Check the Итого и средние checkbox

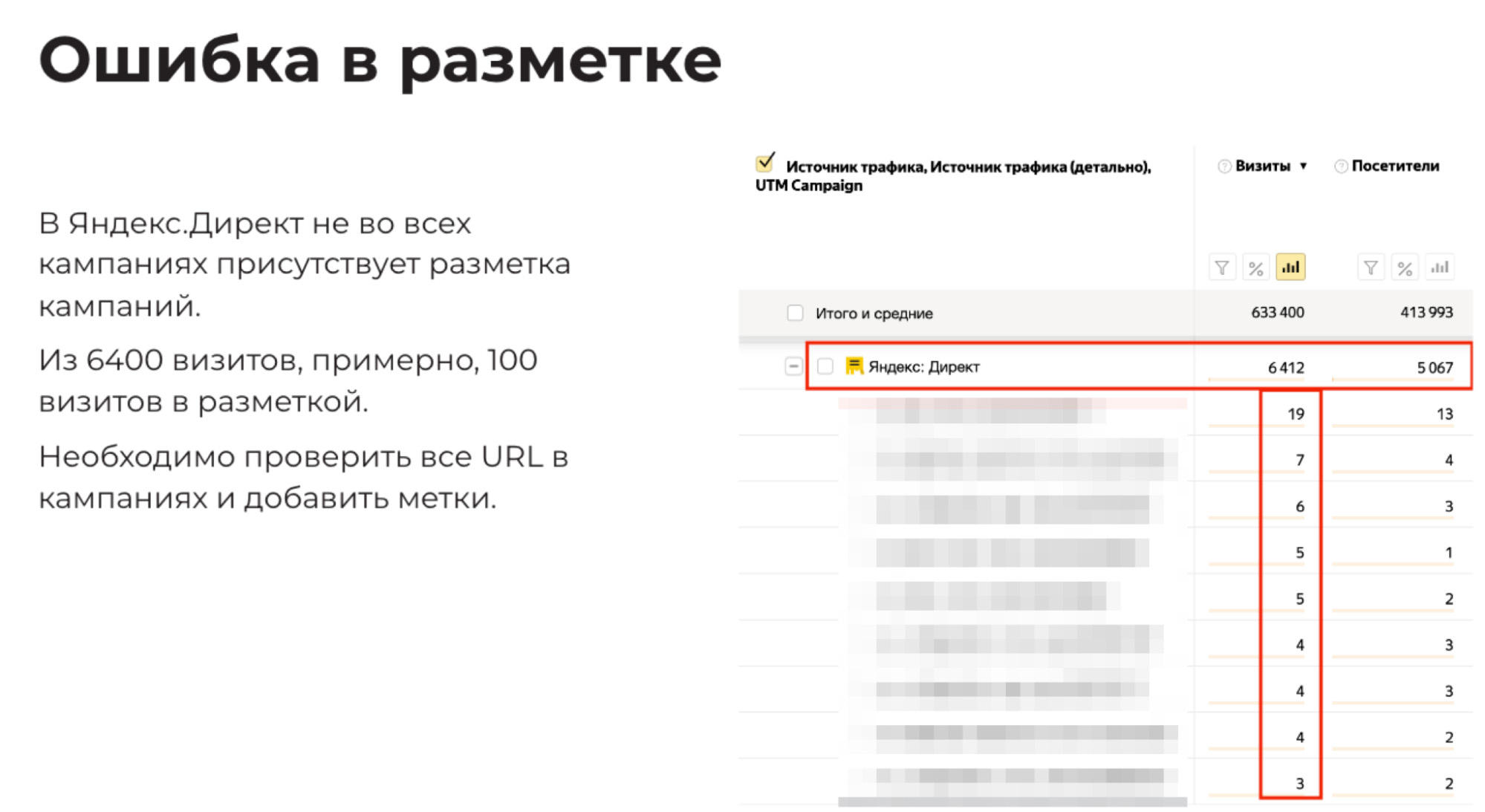coord(795,313)
